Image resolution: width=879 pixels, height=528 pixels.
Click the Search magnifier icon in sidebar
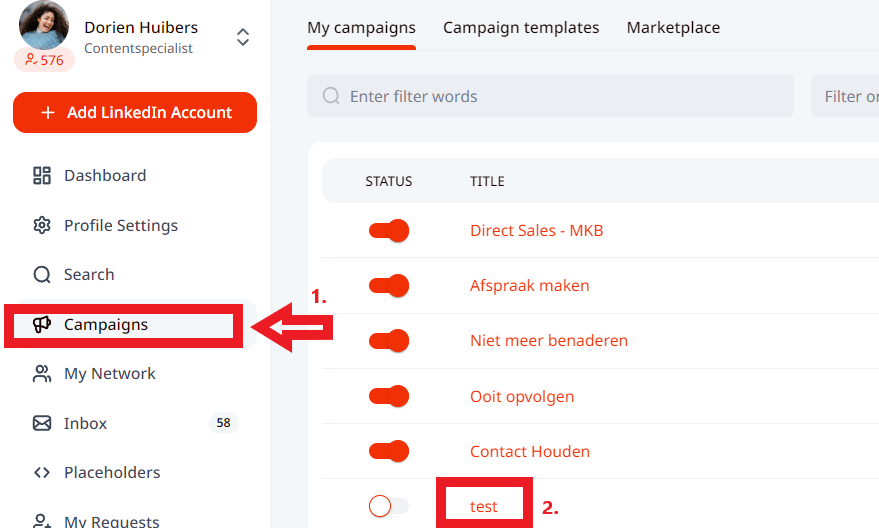click(42, 275)
